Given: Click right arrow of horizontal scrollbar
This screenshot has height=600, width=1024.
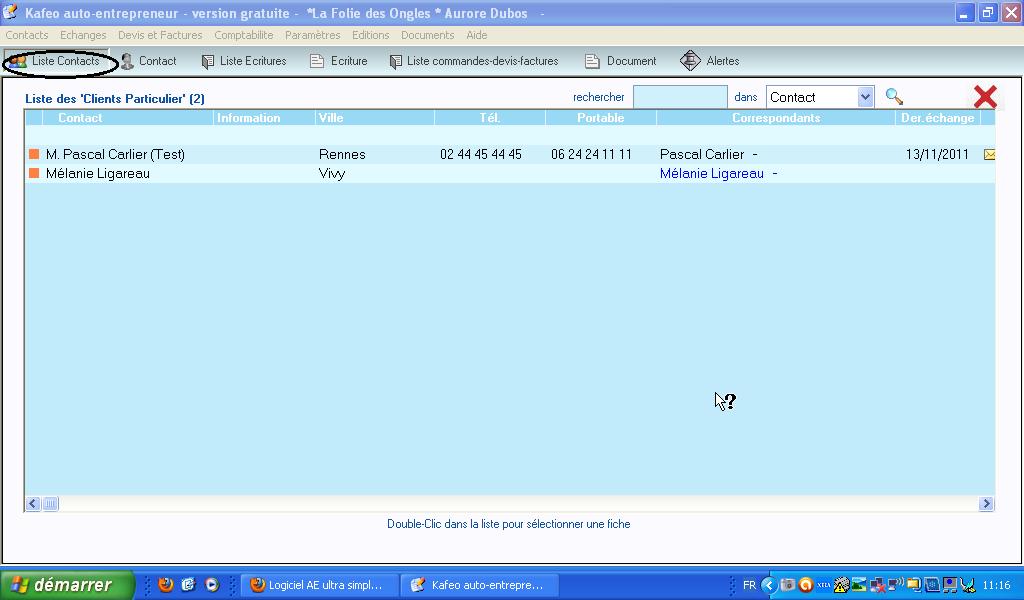Looking at the screenshot, I should click(986, 504).
